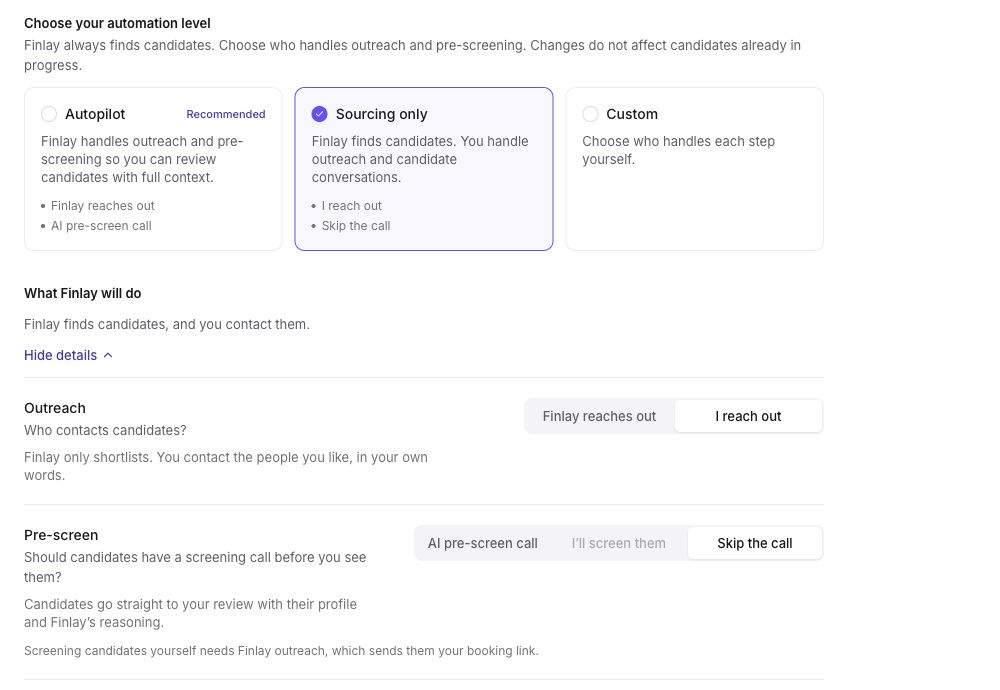Select the Custom radio button
This screenshot has width=1000, height=690.
click(x=591, y=114)
